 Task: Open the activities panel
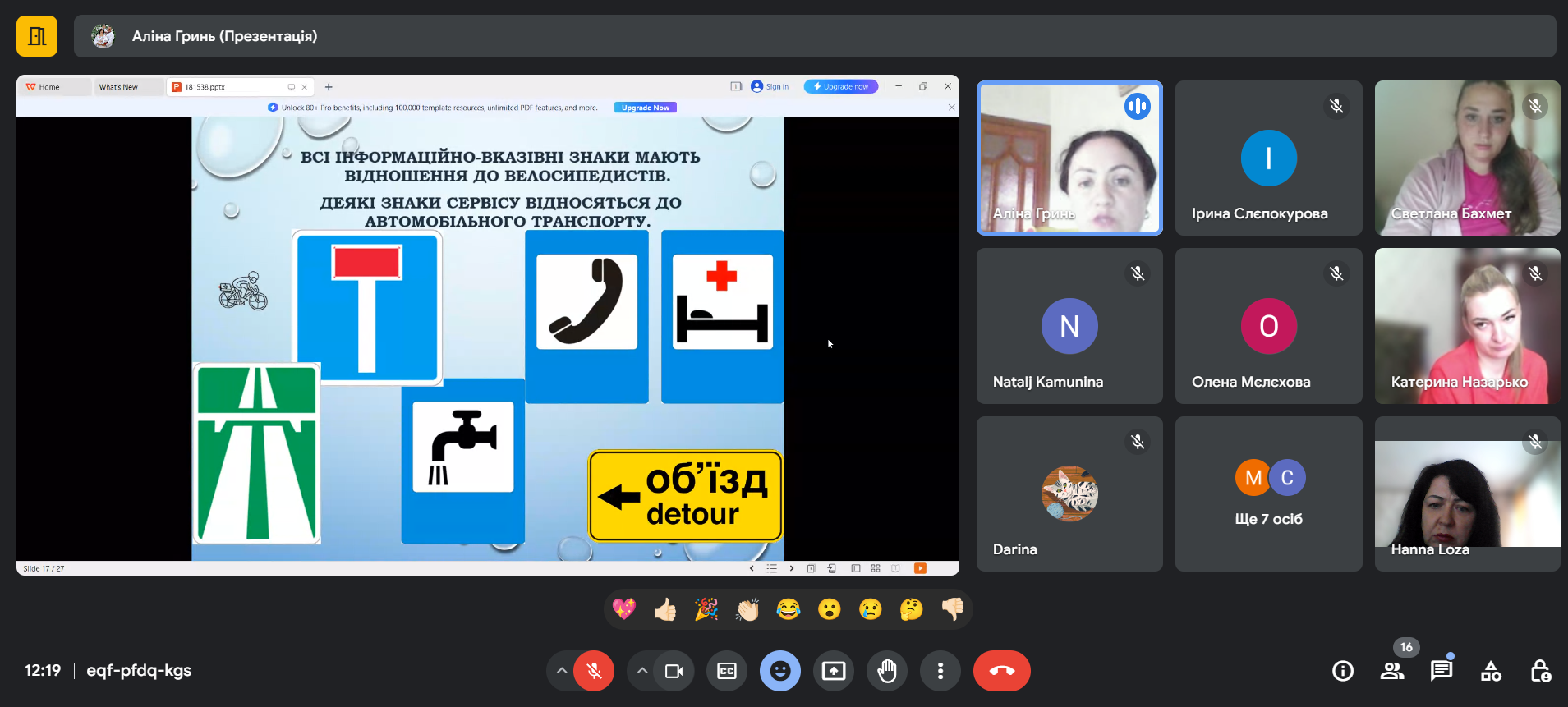tap(1491, 671)
